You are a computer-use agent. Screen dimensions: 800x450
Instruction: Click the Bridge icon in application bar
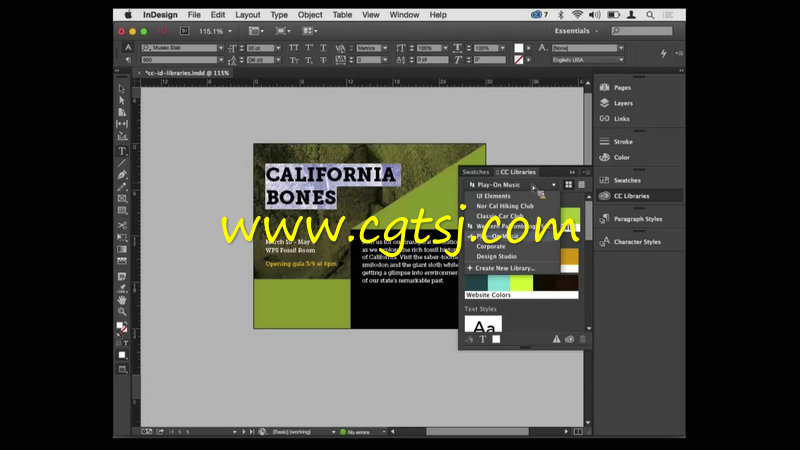coord(185,31)
